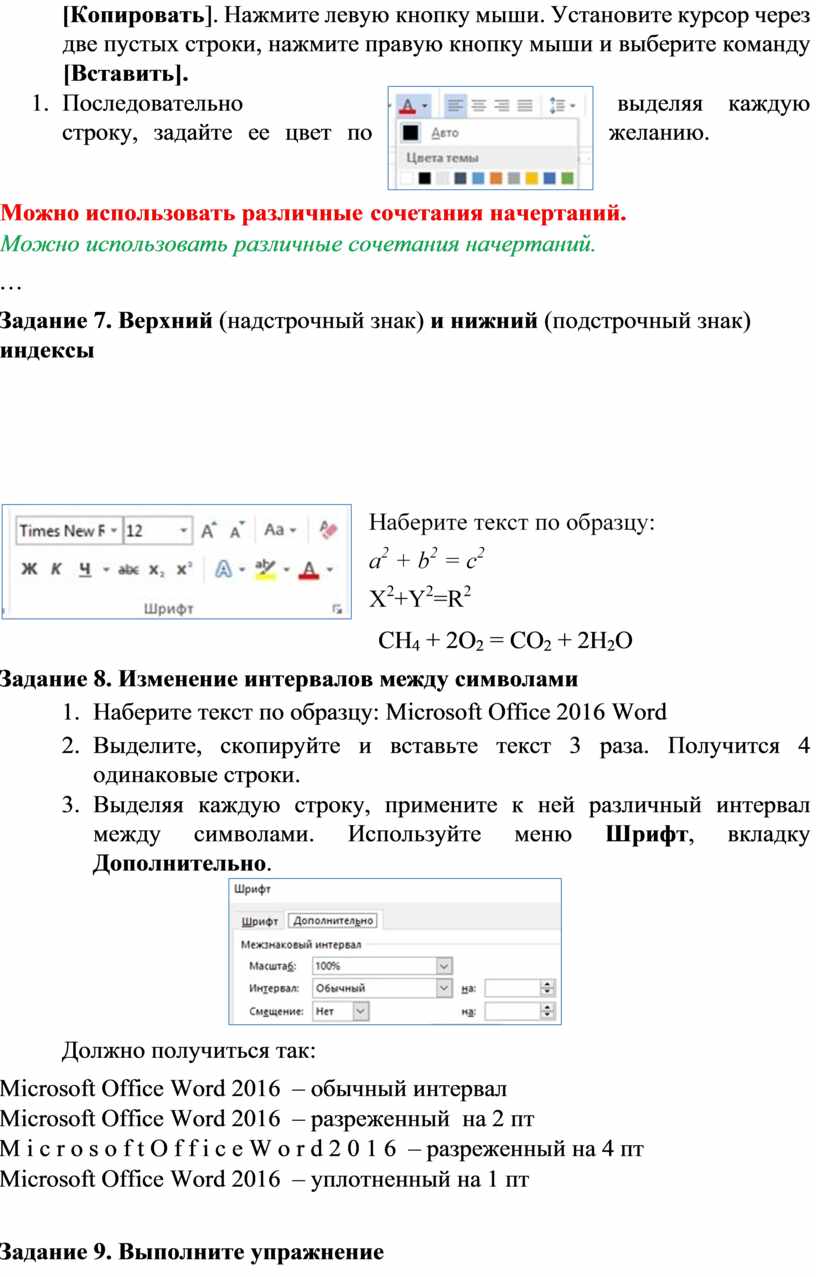Click the line spacing icon
This screenshot has width=816, height=1277.
pyautogui.click(x=556, y=105)
